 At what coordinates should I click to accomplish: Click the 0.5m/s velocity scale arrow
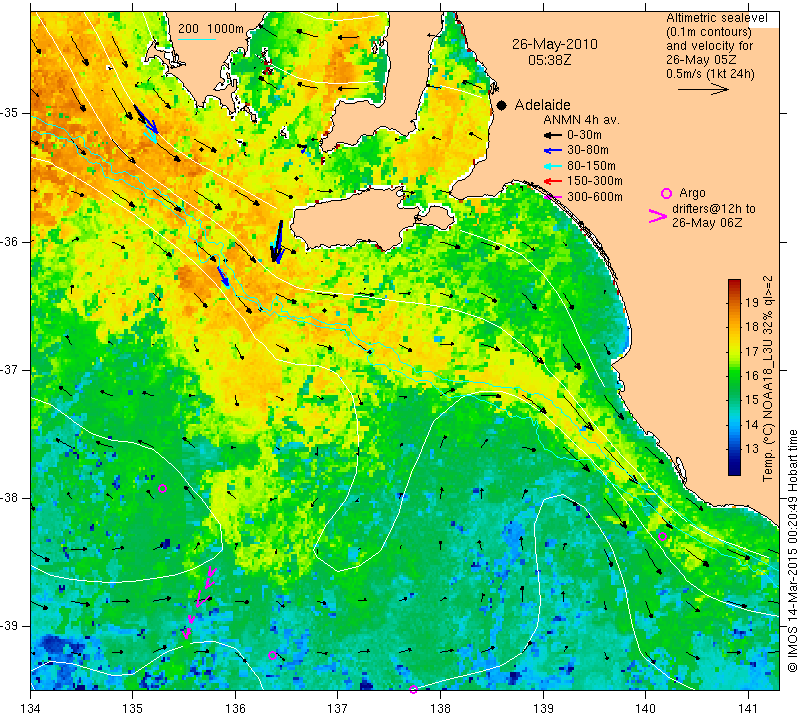click(x=703, y=89)
